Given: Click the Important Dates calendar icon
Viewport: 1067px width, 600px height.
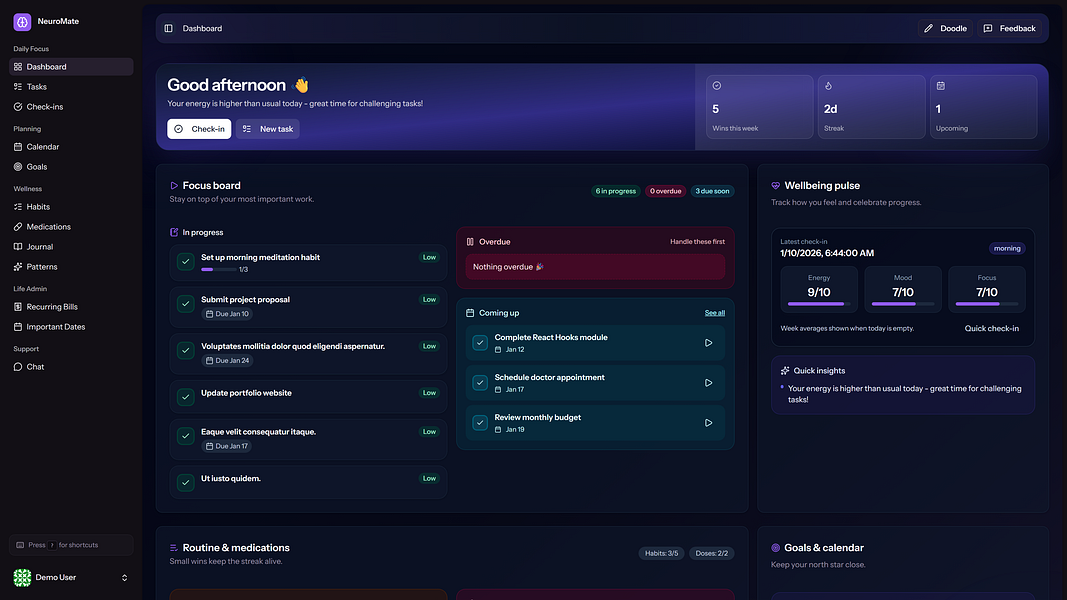Looking at the screenshot, I should 18,327.
